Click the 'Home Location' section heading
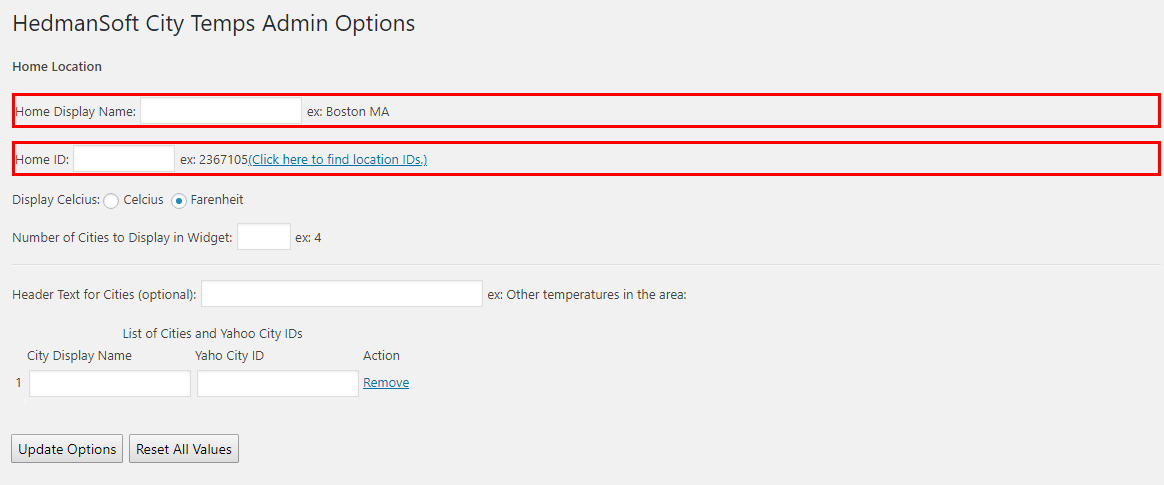Image resolution: width=1164 pixels, height=485 pixels. pyautogui.click(x=57, y=67)
